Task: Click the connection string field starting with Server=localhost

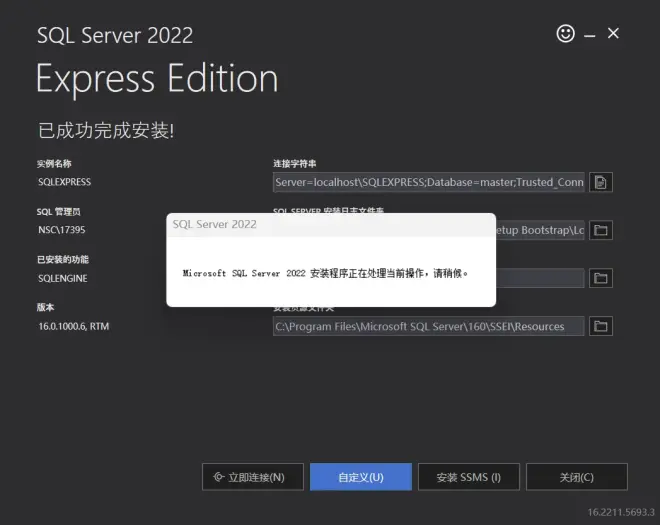Action: [x=428, y=182]
